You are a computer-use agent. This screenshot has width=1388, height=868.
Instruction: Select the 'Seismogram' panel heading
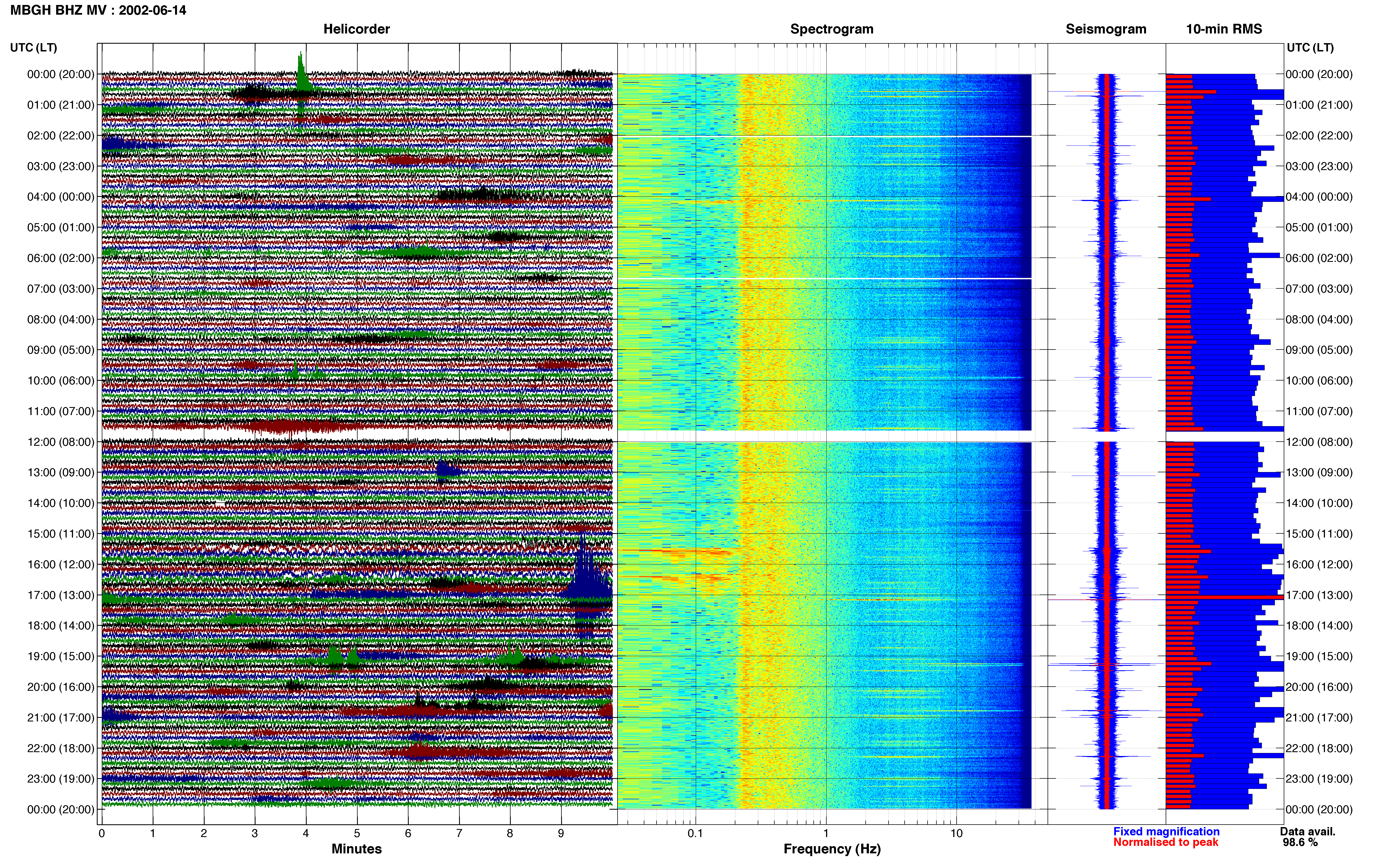pyautogui.click(x=1106, y=29)
